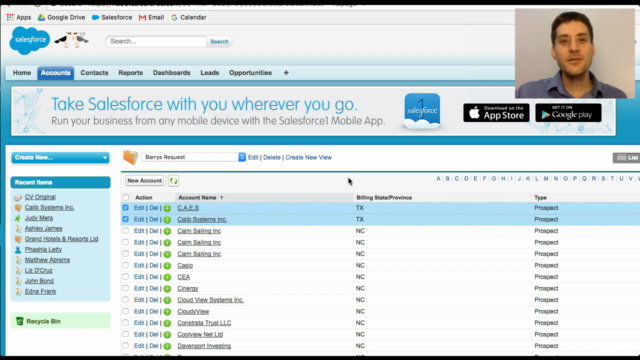Sort by Billing State/Province column header
Image resolution: width=640 pixels, height=360 pixels.
[x=384, y=198]
